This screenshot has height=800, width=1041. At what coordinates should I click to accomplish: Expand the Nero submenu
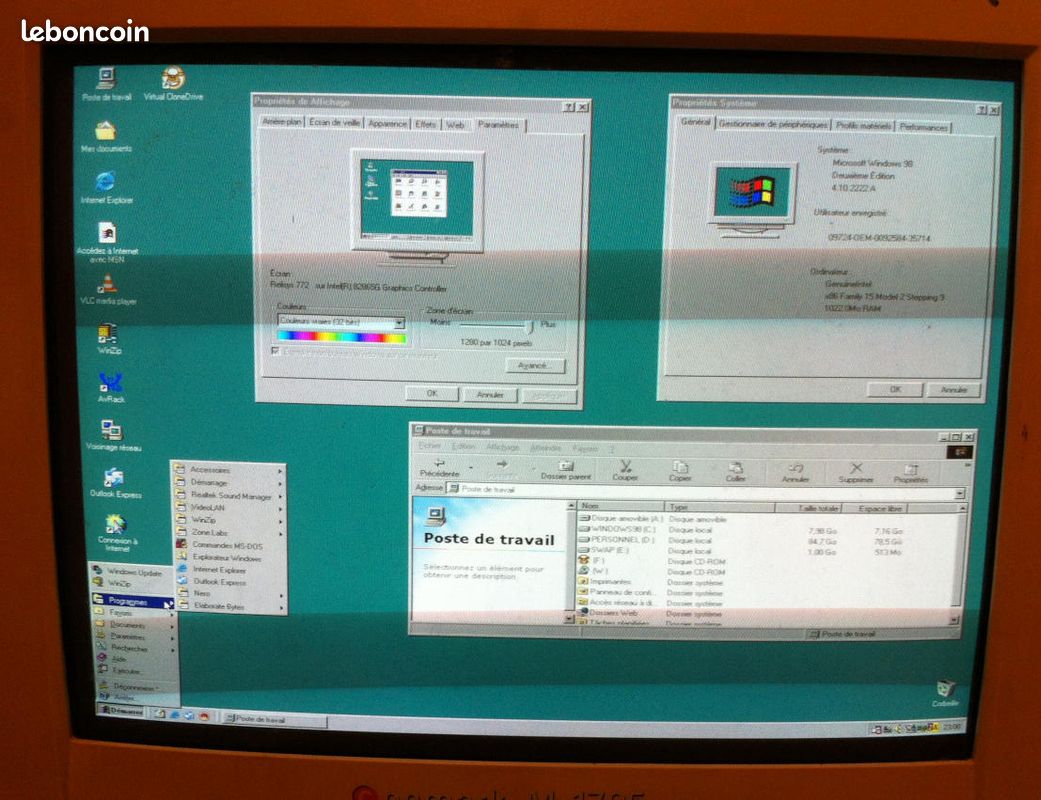[230, 594]
